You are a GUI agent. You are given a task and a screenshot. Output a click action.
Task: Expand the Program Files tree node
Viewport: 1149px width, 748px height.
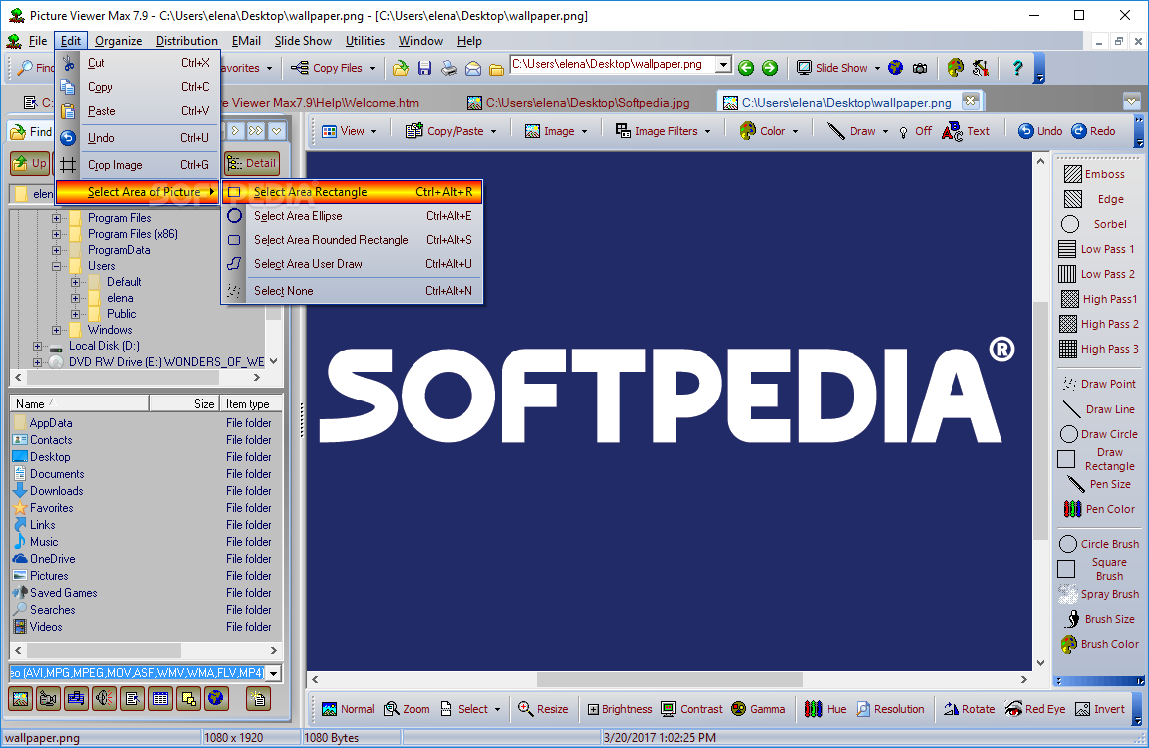click(x=56, y=218)
